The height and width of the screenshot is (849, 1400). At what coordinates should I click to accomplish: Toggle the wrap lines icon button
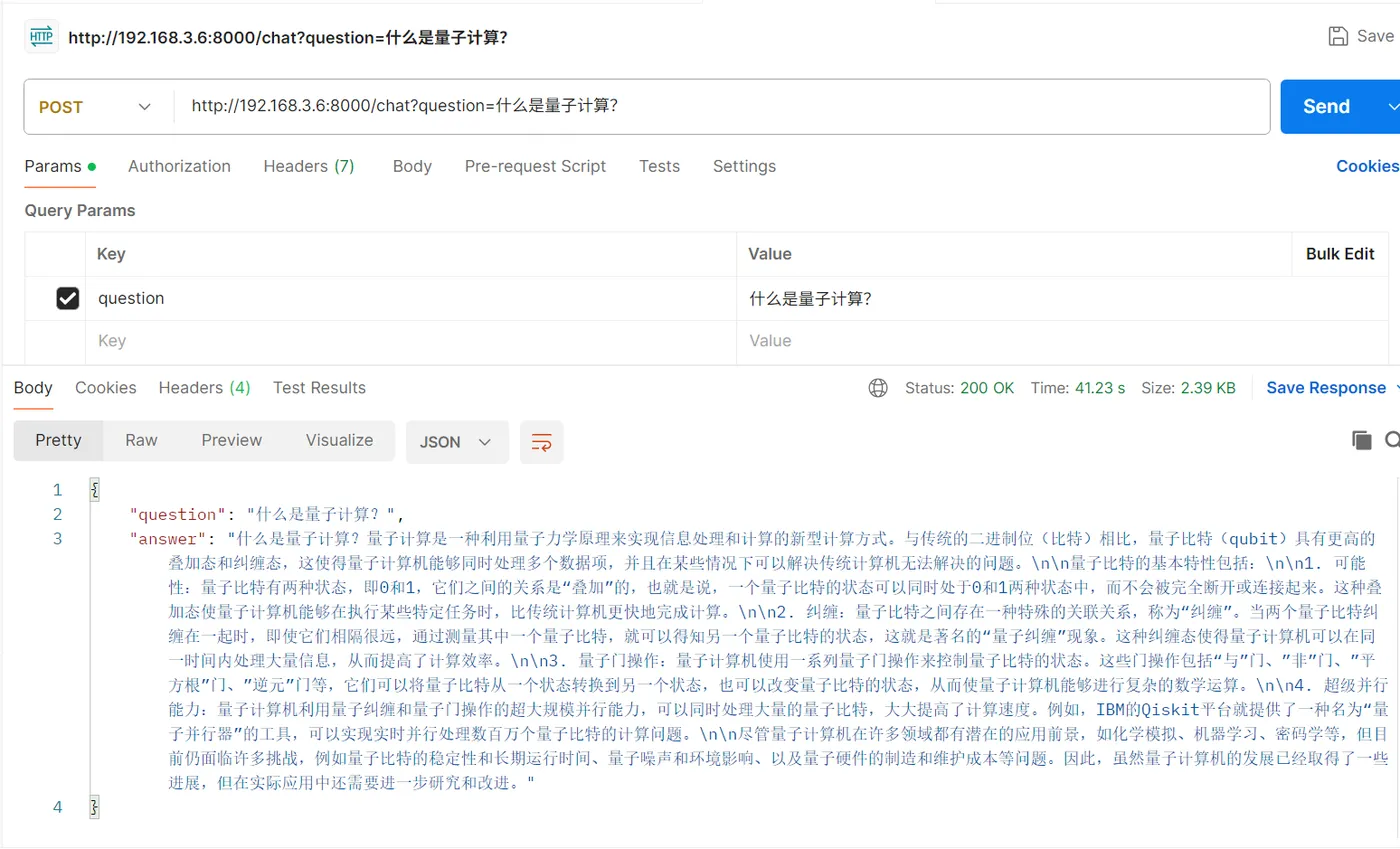point(542,442)
